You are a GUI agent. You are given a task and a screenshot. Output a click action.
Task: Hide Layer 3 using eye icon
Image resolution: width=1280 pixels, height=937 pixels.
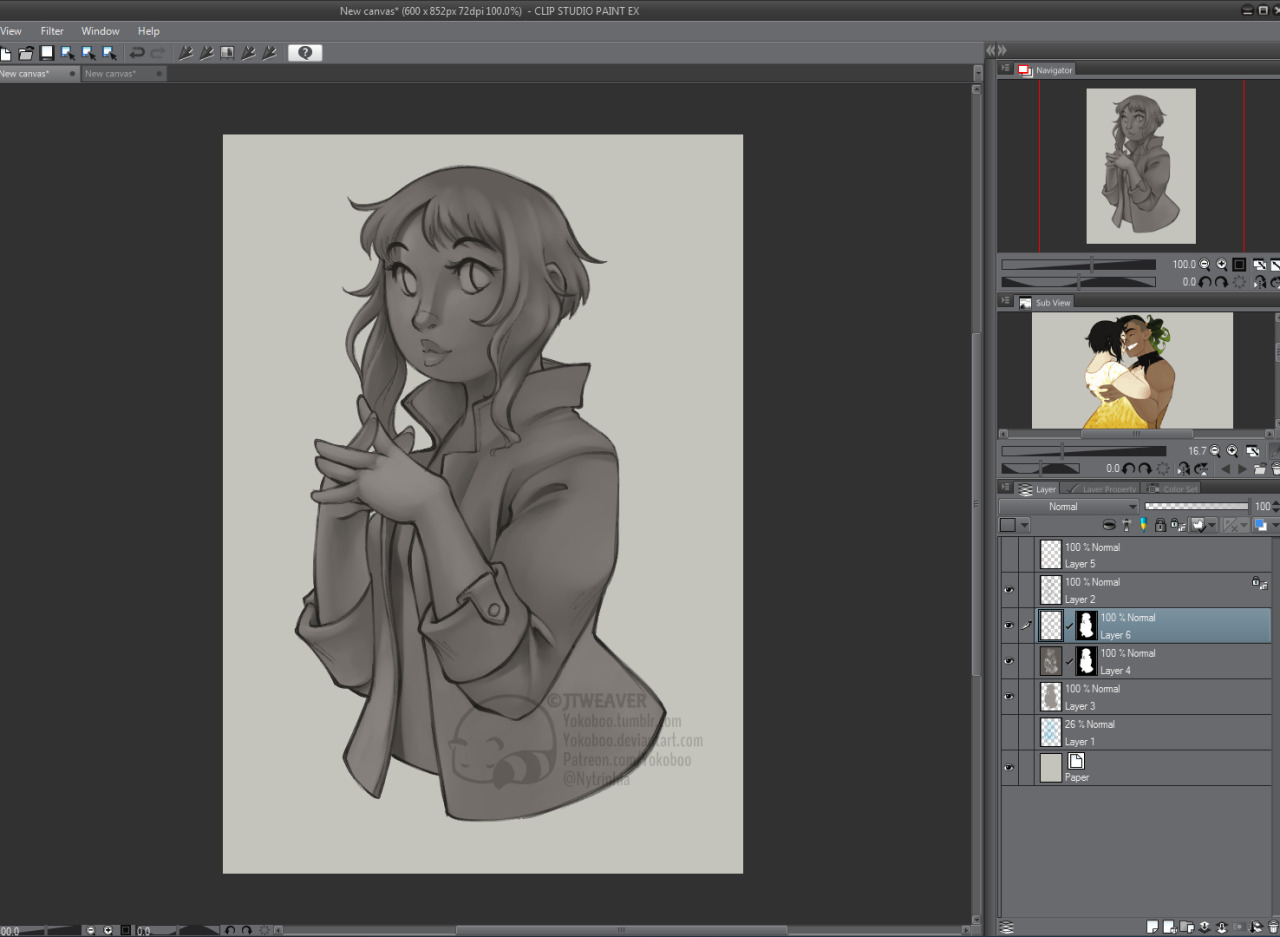pos(1008,696)
